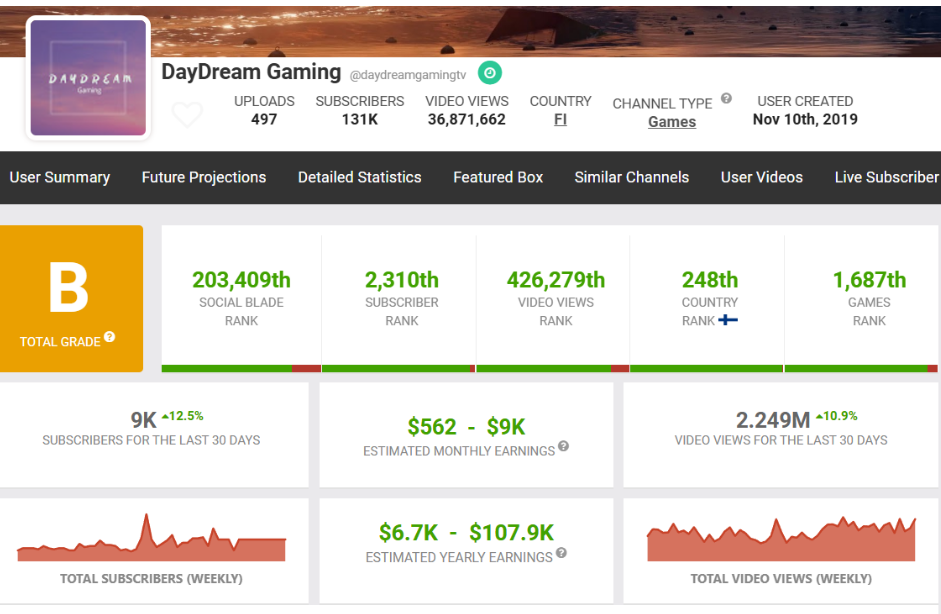Click the FI country link
The width and height of the screenshot is (941, 614).
[x=561, y=120]
